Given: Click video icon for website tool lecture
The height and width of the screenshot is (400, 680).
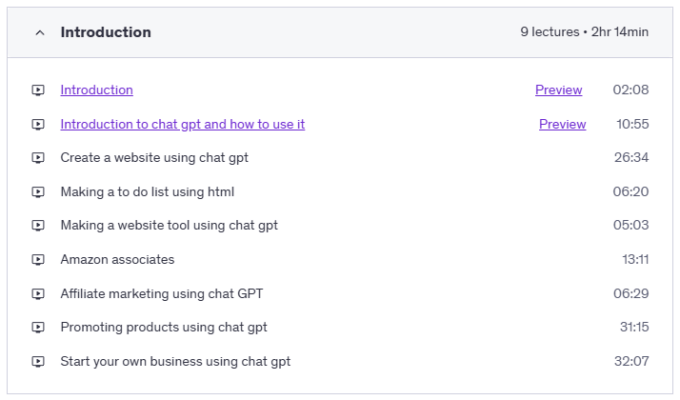Looking at the screenshot, I should click(x=38, y=226).
